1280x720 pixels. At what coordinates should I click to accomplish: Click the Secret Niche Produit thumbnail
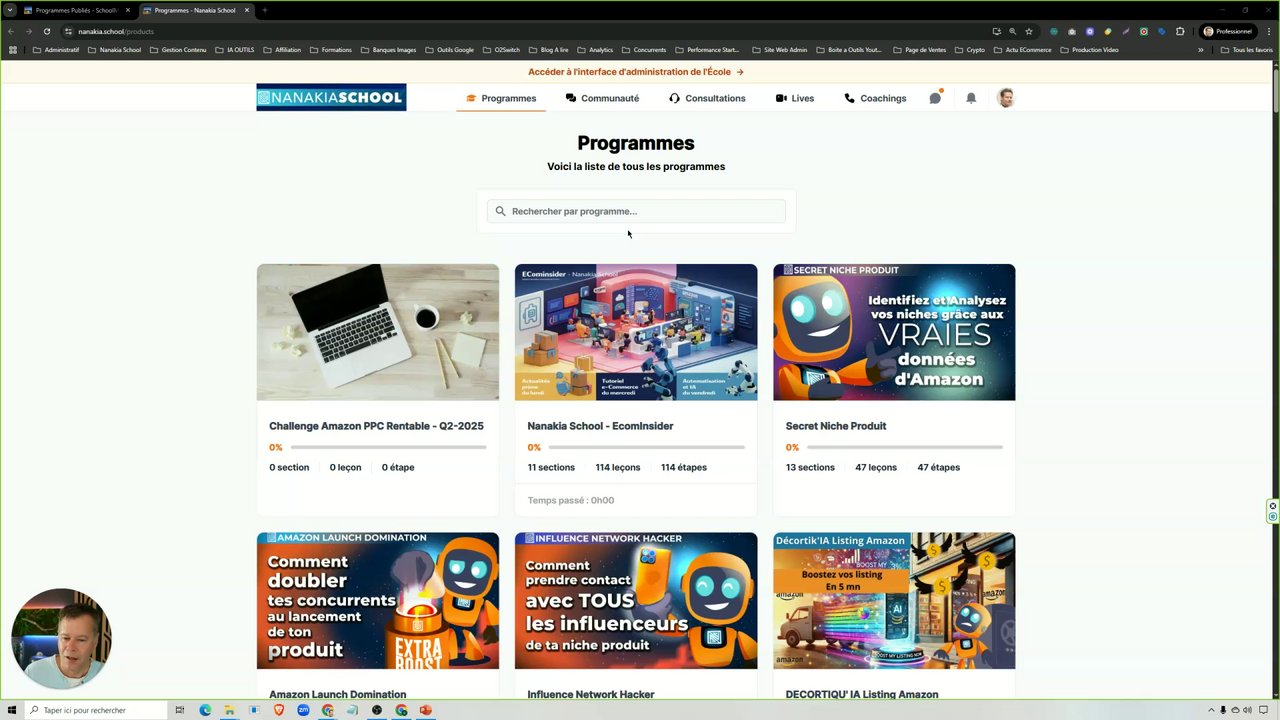tap(894, 332)
